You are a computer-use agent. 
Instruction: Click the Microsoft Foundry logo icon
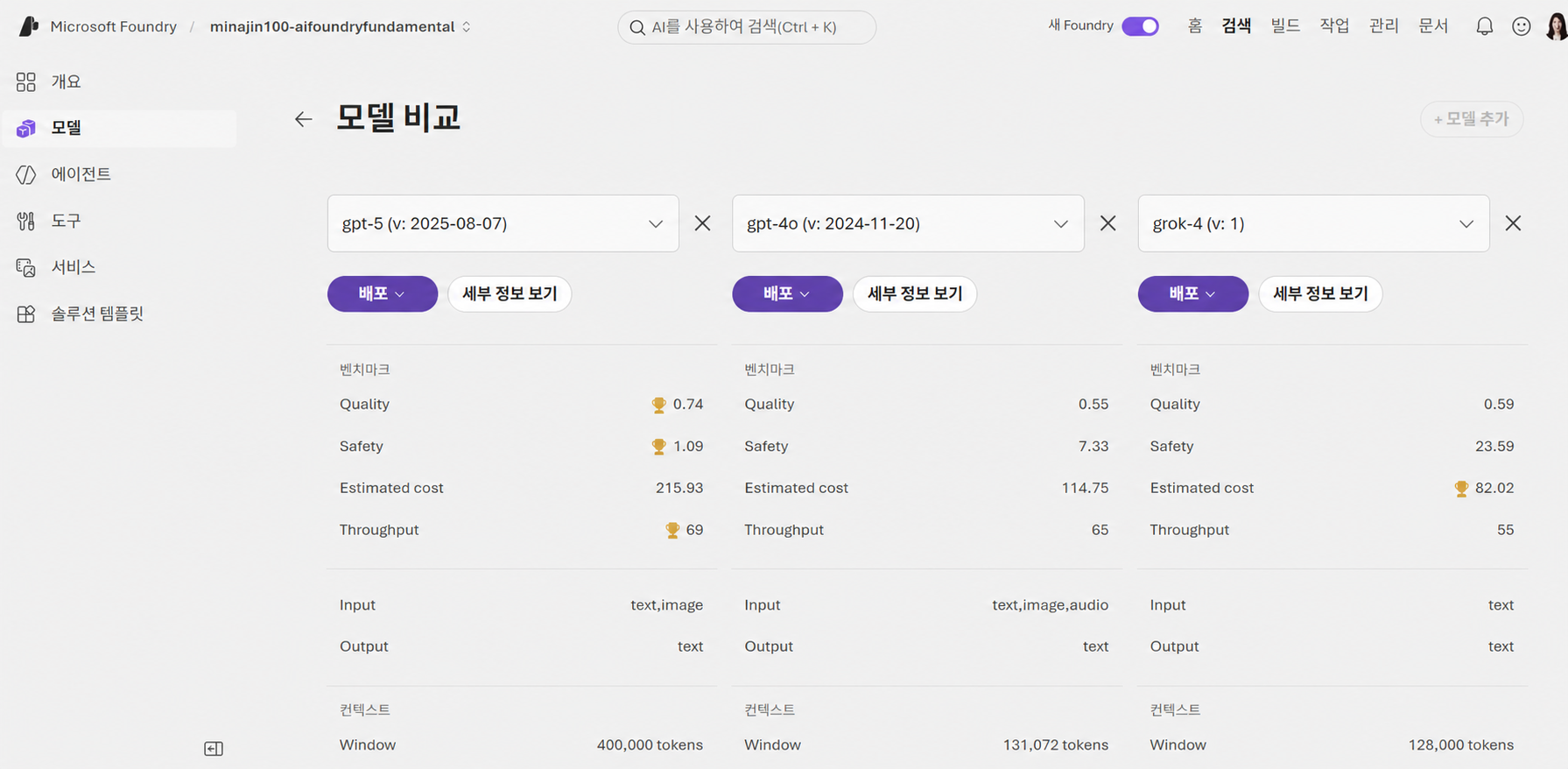[29, 26]
